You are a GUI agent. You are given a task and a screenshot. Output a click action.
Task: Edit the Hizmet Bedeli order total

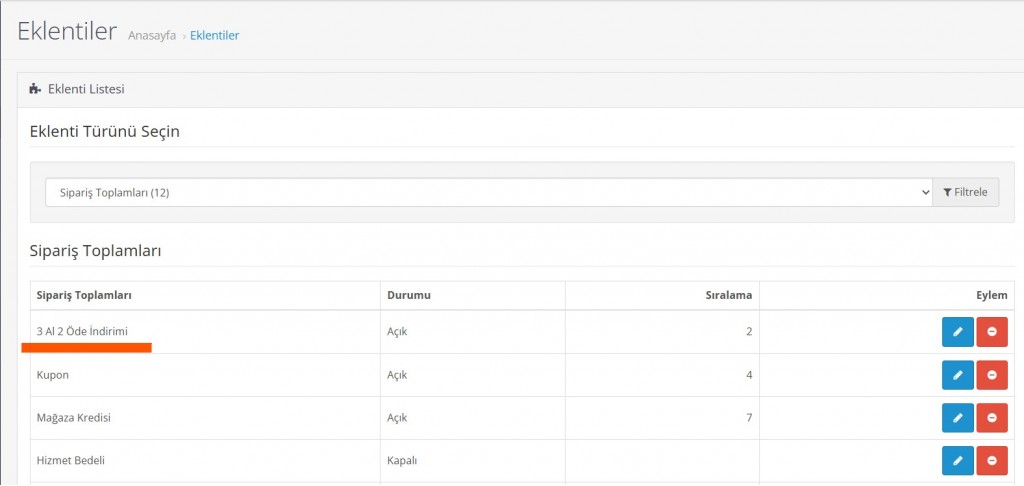click(957, 461)
